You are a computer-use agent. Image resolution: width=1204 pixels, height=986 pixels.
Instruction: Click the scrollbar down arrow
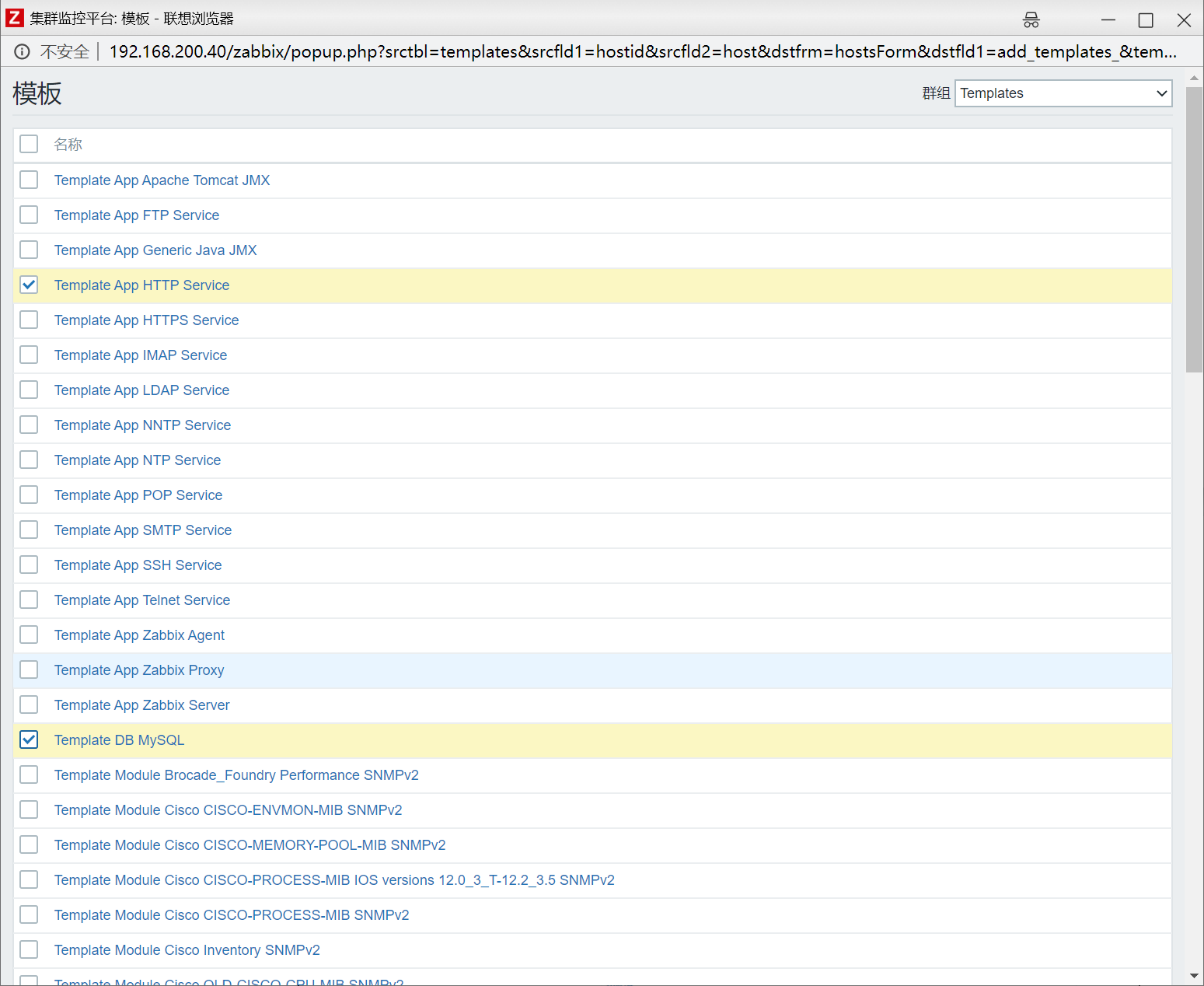click(1194, 975)
